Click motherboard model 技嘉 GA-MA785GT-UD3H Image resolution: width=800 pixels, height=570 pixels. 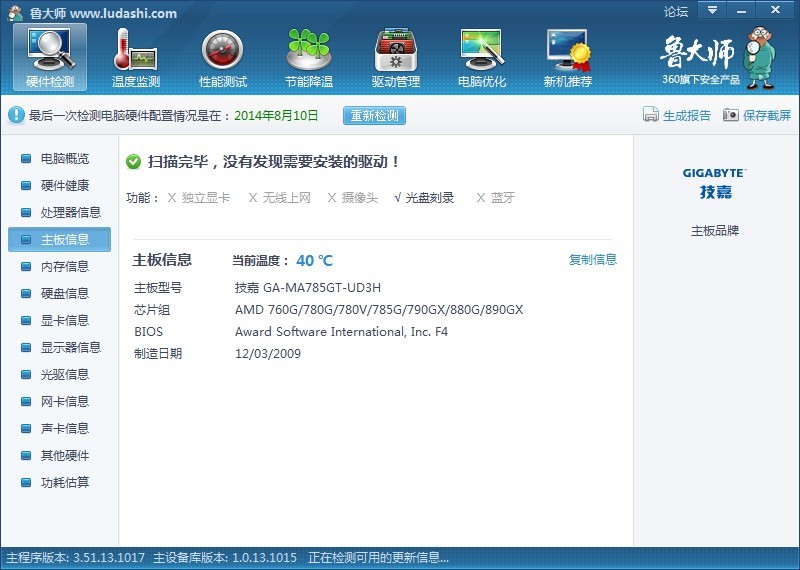pyautogui.click(x=308, y=288)
